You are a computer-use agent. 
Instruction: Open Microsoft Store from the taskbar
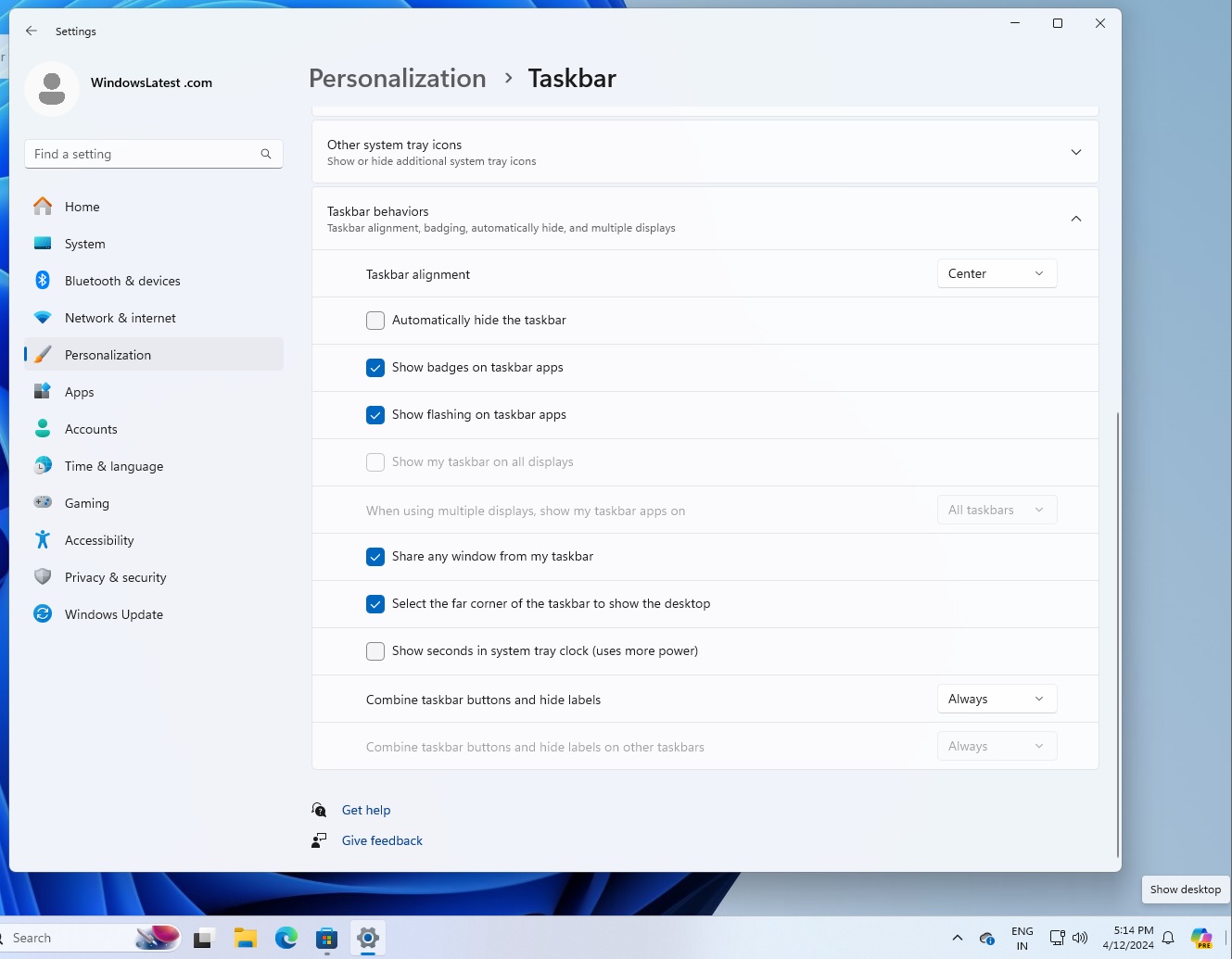325,937
